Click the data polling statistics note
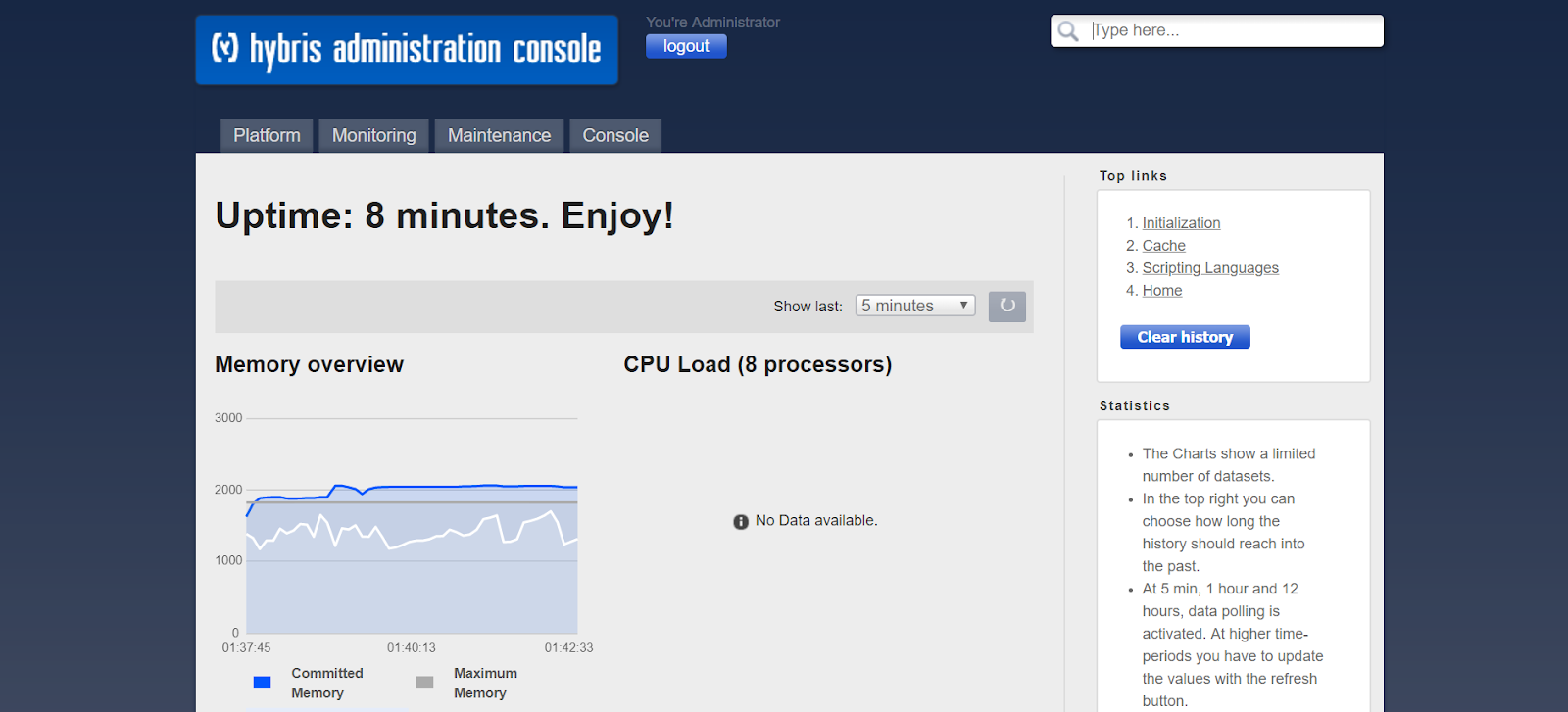The width and height of the screenshot is (1568, 712). tap(1233, 644)
